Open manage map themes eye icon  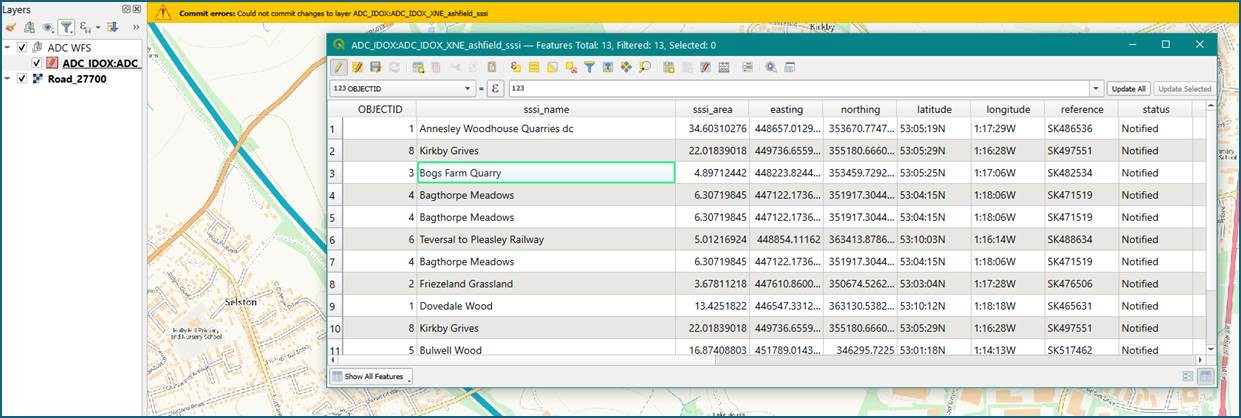point(47,27)
